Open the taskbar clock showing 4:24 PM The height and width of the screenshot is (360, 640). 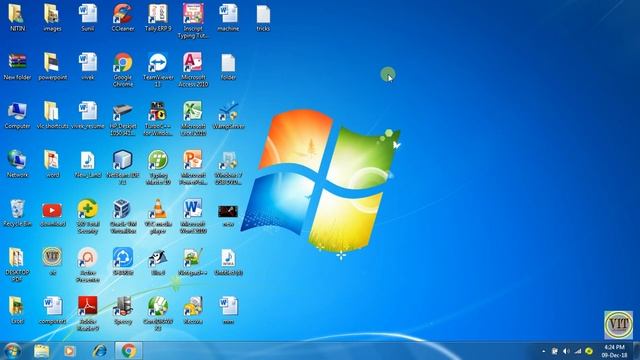(x=614, y=351)
